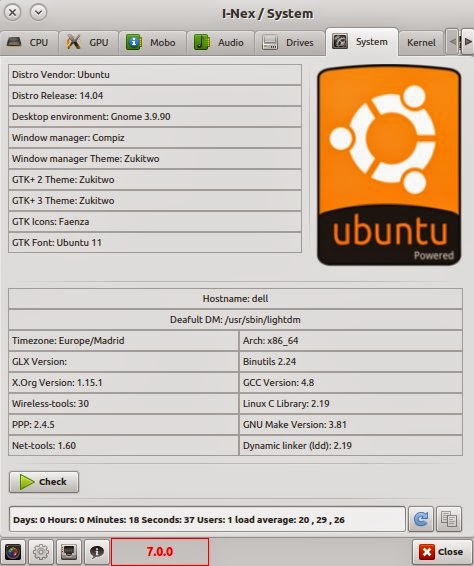Click the uptime and load average field
474x566 pixels.
[207, 519]
